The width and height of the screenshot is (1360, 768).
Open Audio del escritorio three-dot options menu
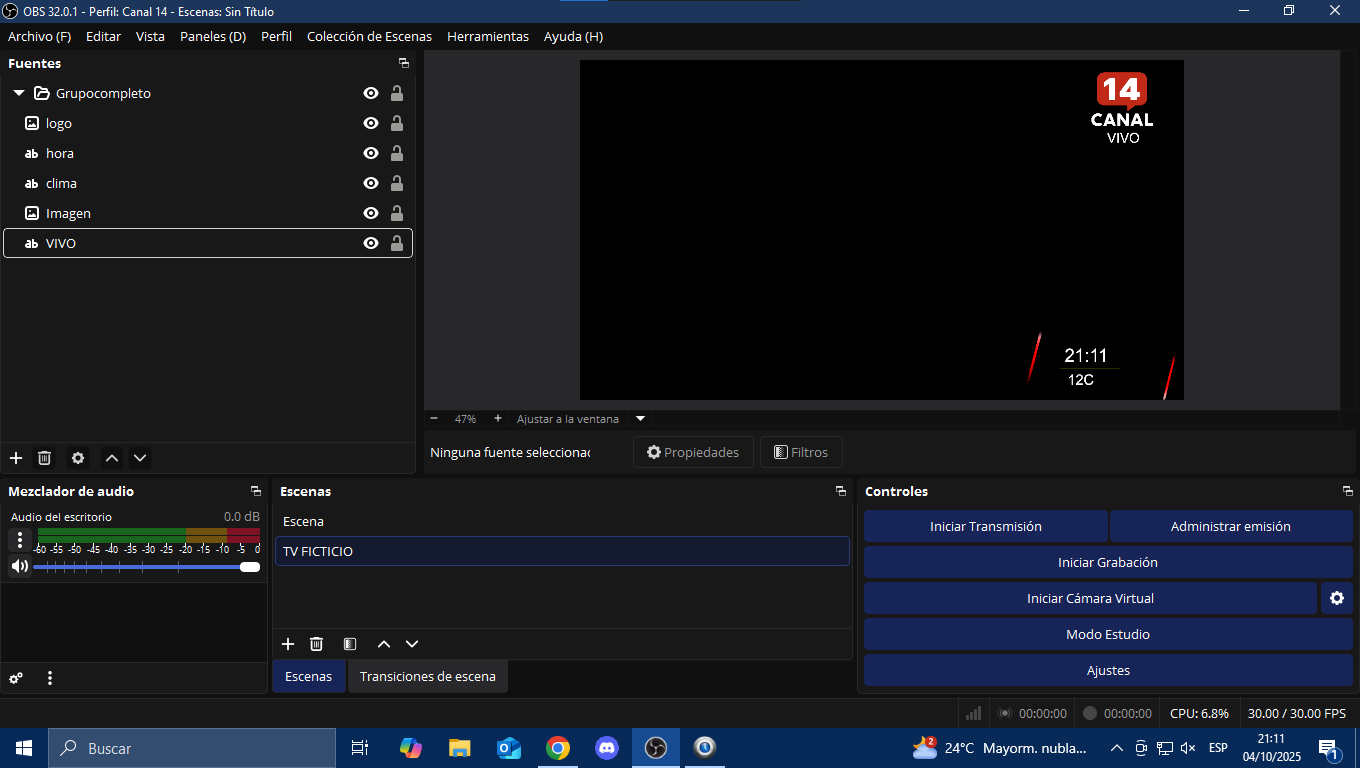tap(20, 541)
